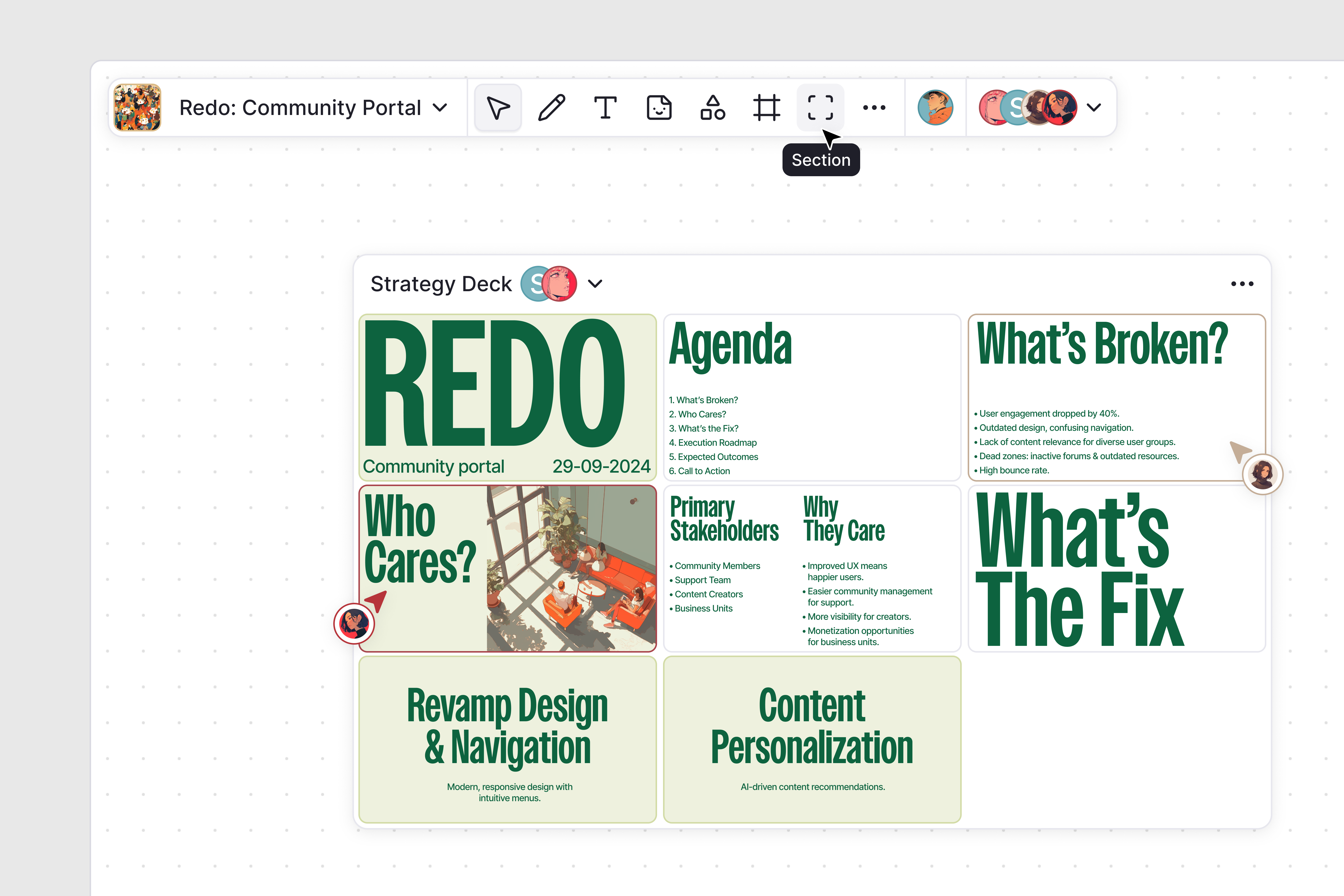Click the Strategy Deck section title
Screen dimensions: 1344x896
pyautogui.click(x=441, y=284)
